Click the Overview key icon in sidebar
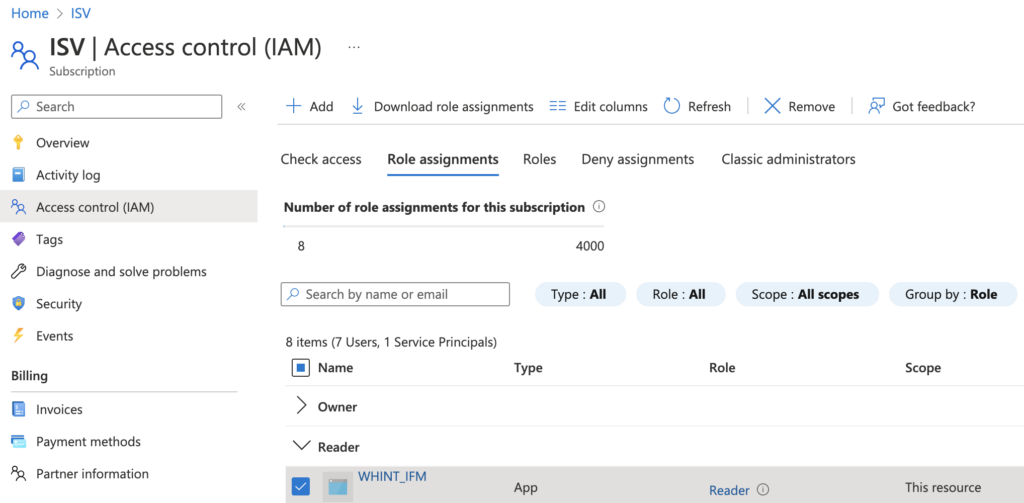The width and height of the screenshot is (1024, 503). point(19,142)
